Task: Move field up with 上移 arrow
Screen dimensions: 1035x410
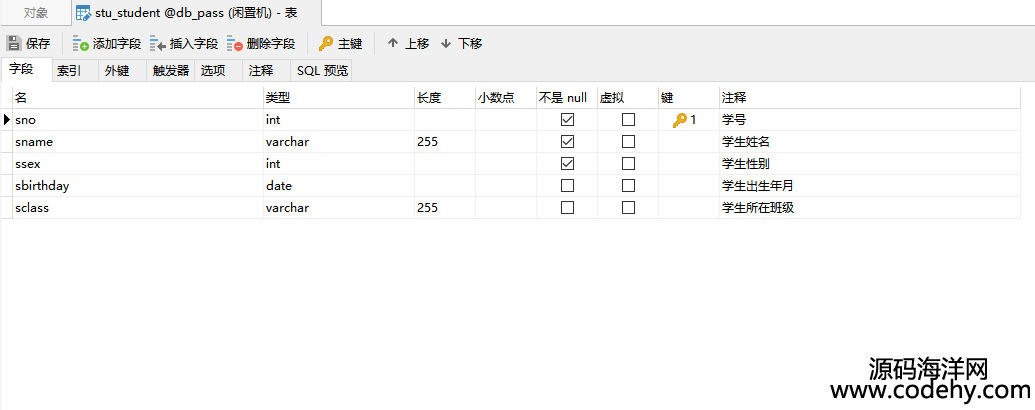Action: point(393,44)
